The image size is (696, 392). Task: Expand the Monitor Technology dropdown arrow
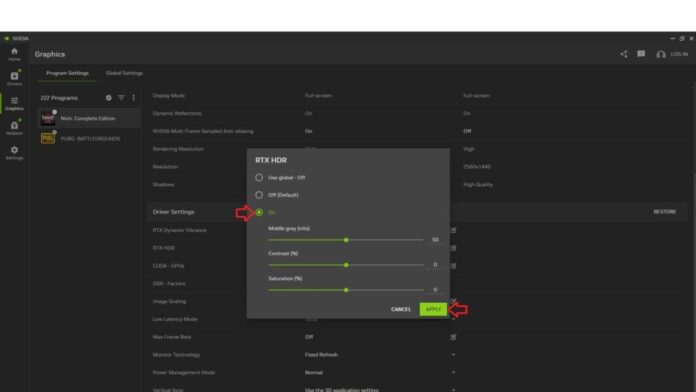click(453, 355)
